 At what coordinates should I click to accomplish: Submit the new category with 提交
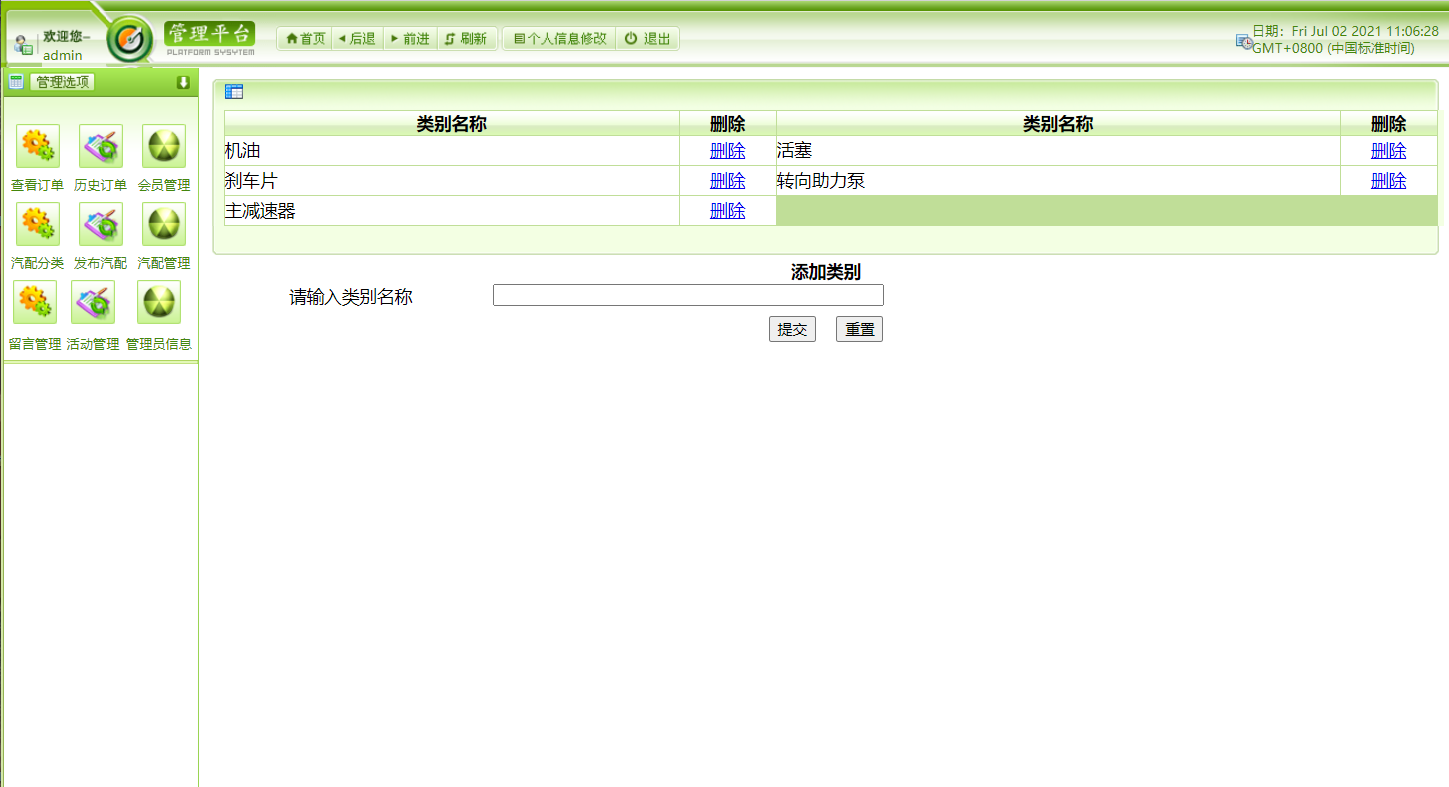792,328
